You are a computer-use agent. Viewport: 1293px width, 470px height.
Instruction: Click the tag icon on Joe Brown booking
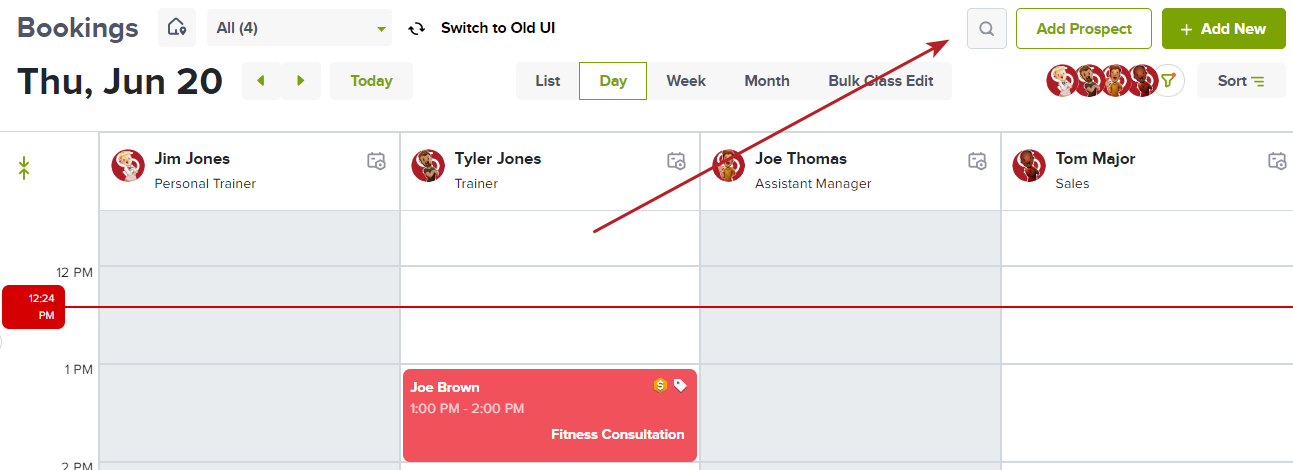coord(680,385)
